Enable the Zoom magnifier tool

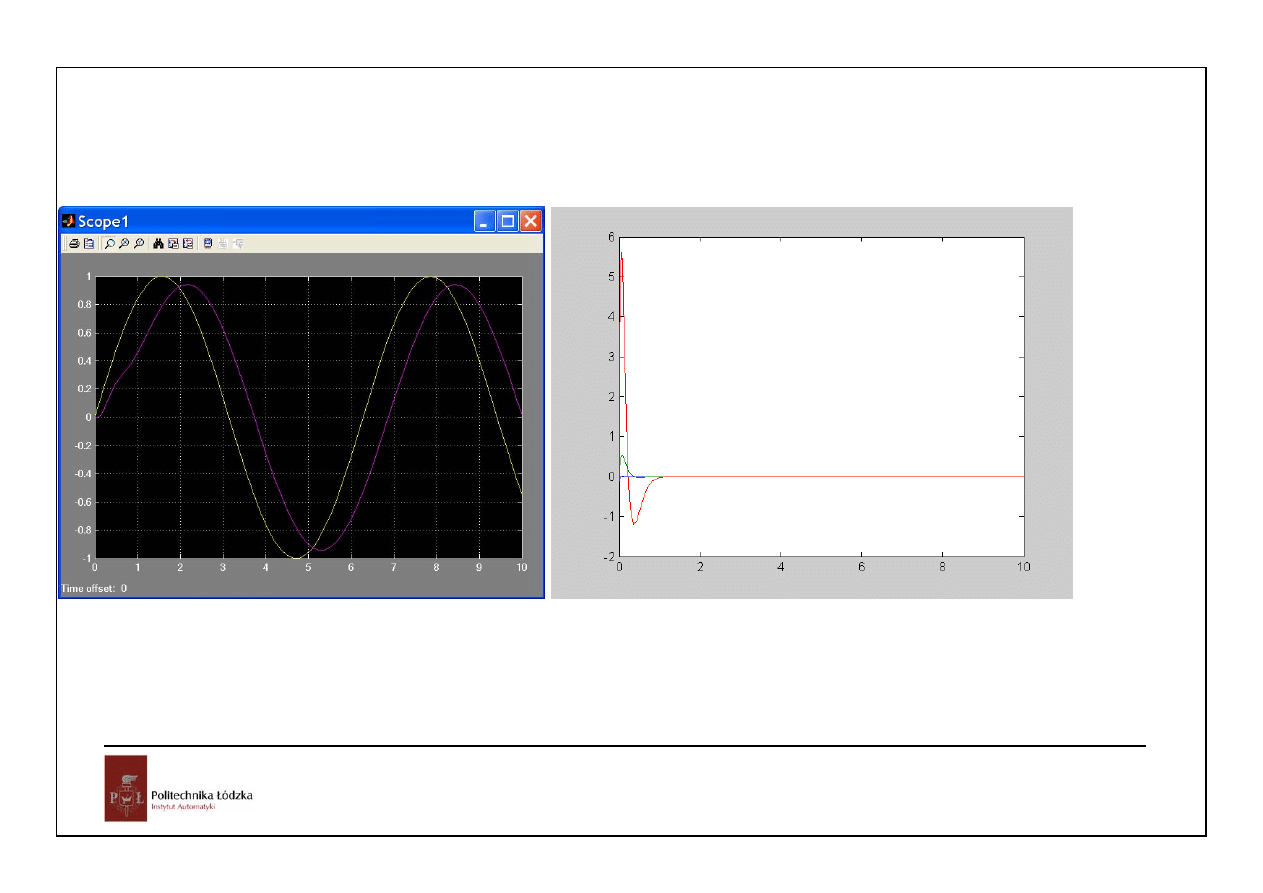[x=109, y=243]
